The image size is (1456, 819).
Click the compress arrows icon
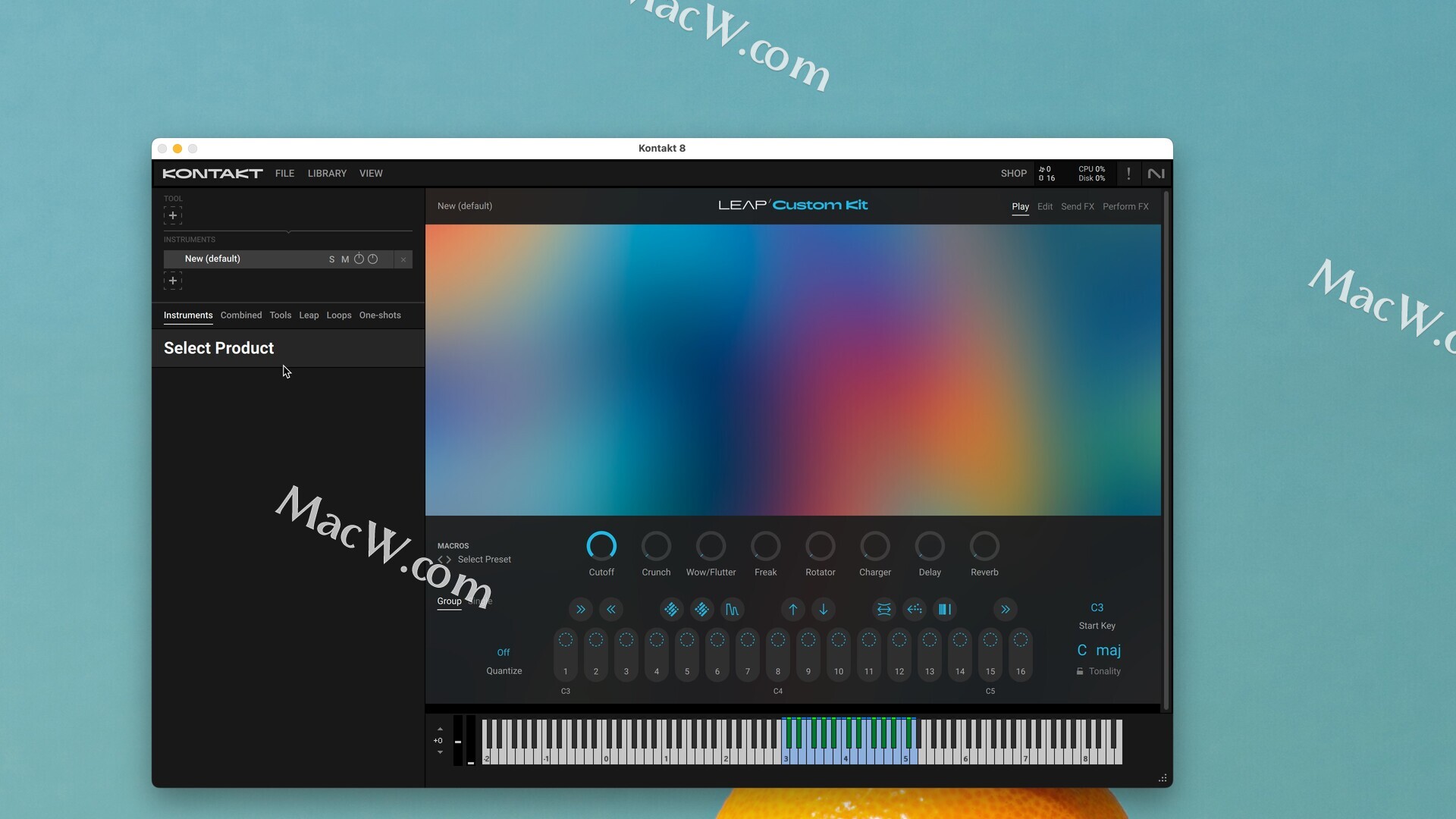click(x=884, y=610)
